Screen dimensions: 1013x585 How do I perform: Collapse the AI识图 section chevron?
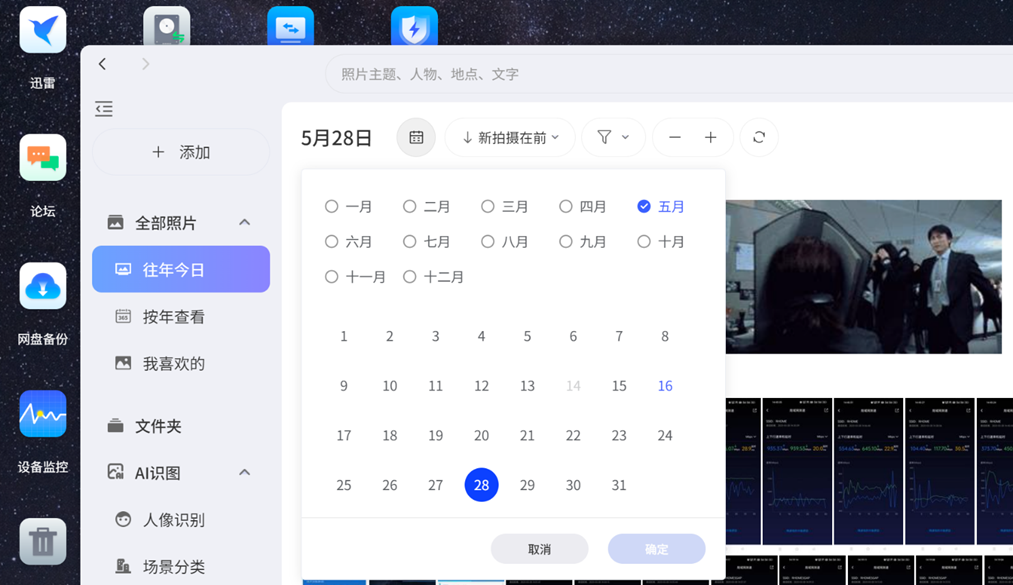pos(244,472)
